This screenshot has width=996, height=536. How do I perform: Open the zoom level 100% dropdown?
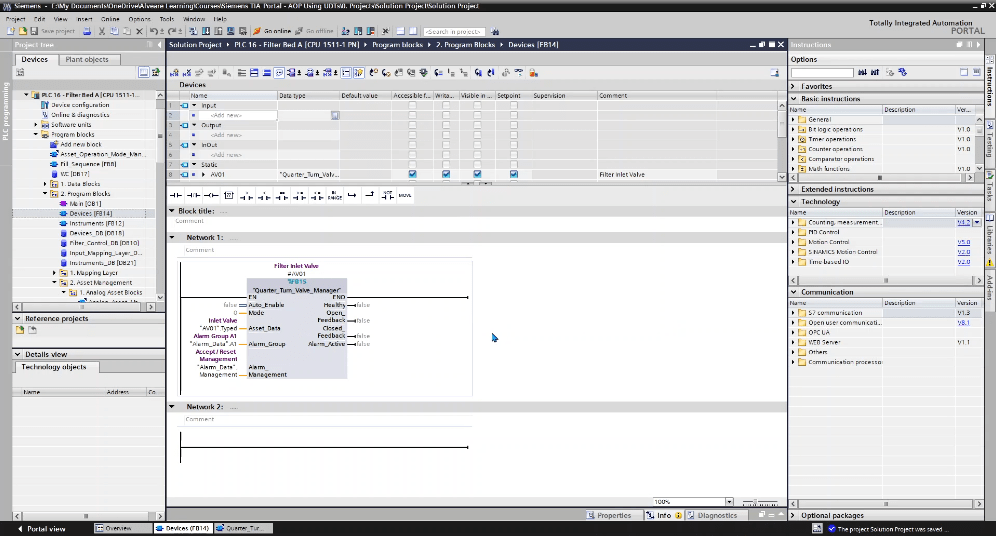click(x=729, y=502)
